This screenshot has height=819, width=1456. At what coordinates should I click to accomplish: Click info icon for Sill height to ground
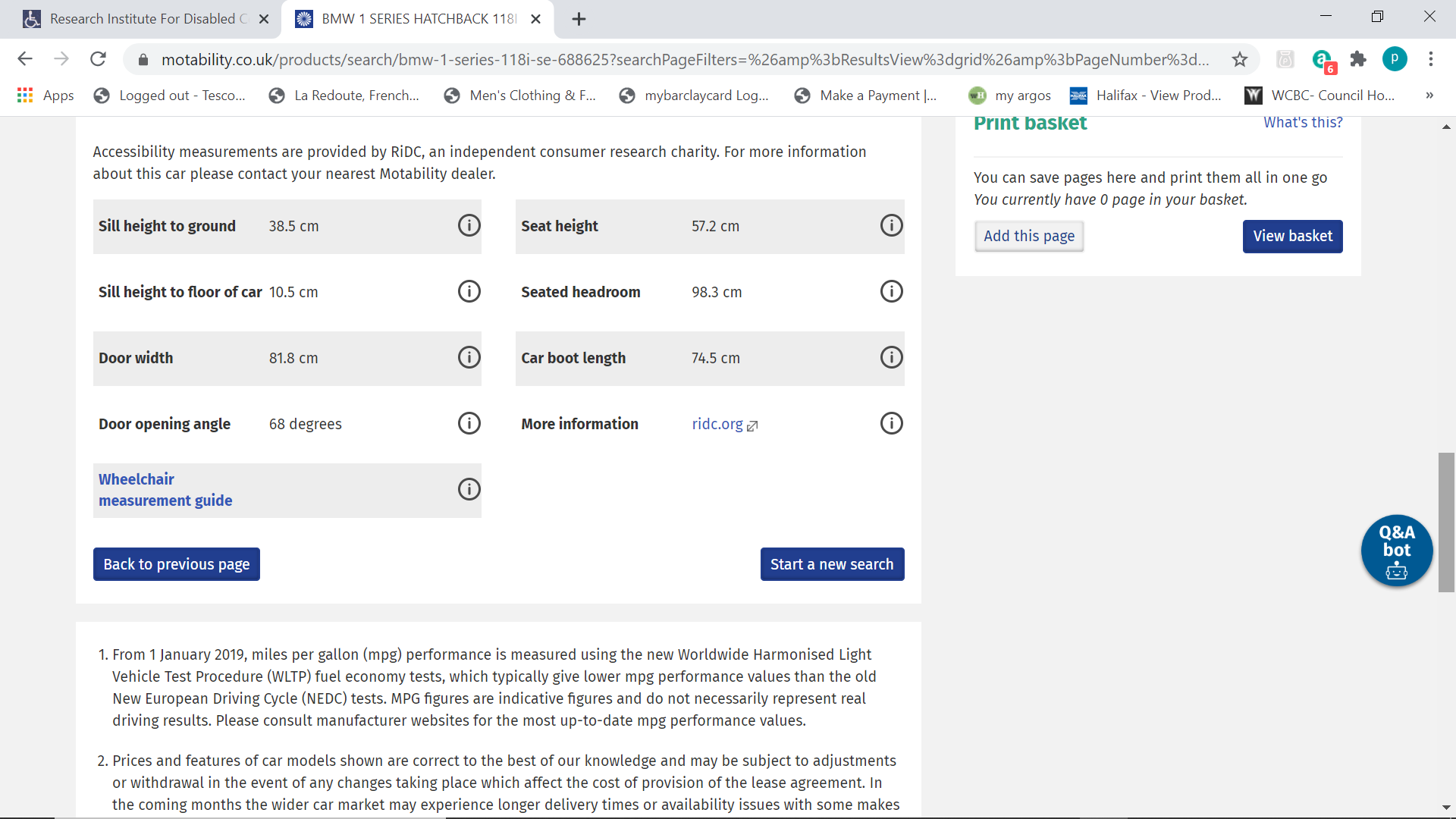click(x=469, y=225)
